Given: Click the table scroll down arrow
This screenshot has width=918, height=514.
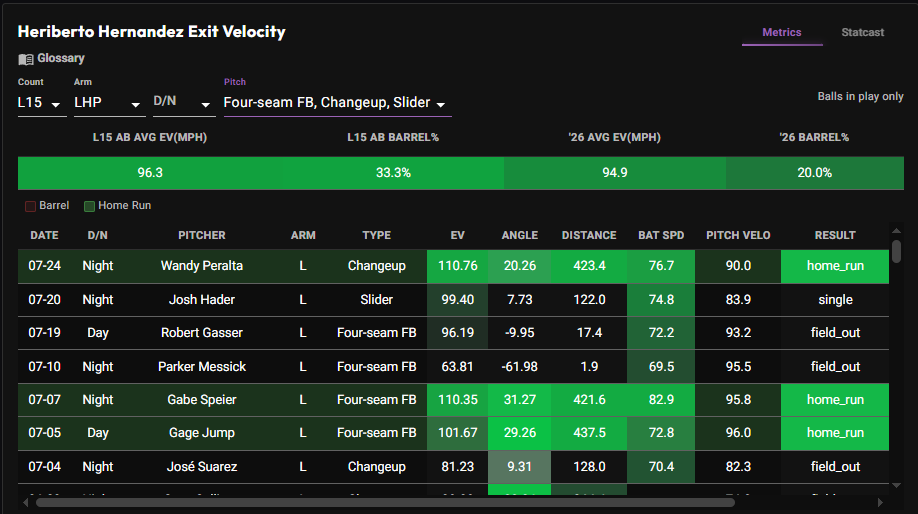Looking at the screenshot, I should tap(896, 485).
